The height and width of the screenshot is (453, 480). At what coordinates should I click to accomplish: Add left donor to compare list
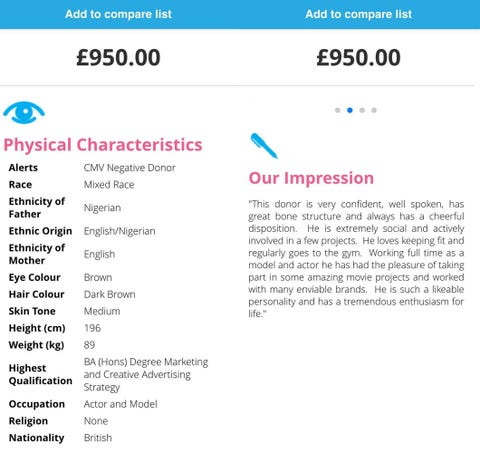[118, 14]
